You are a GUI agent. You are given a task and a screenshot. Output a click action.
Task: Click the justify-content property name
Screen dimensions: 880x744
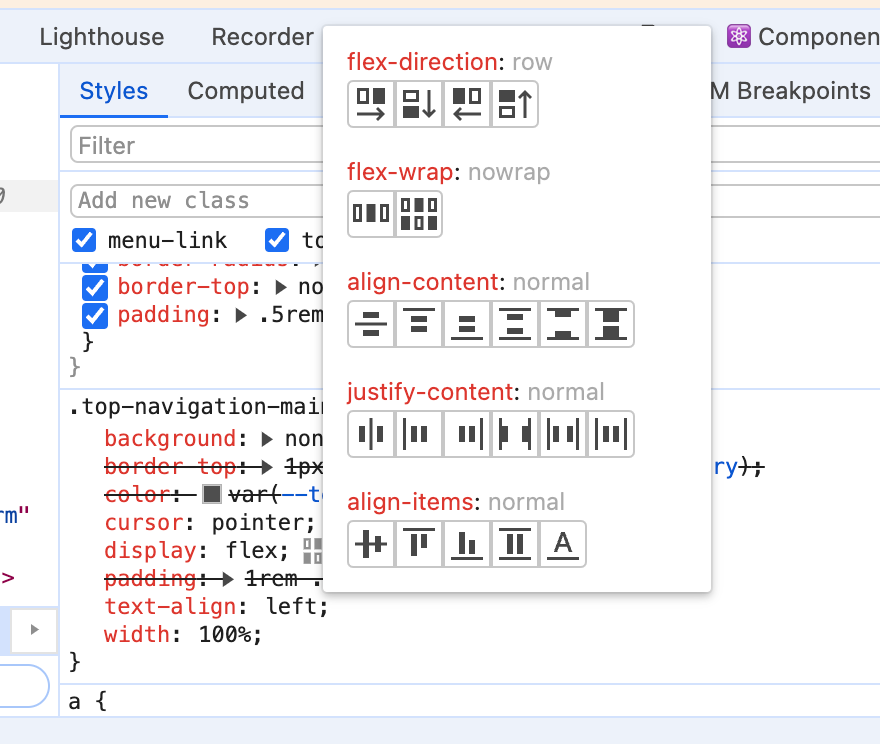point(430,392)
